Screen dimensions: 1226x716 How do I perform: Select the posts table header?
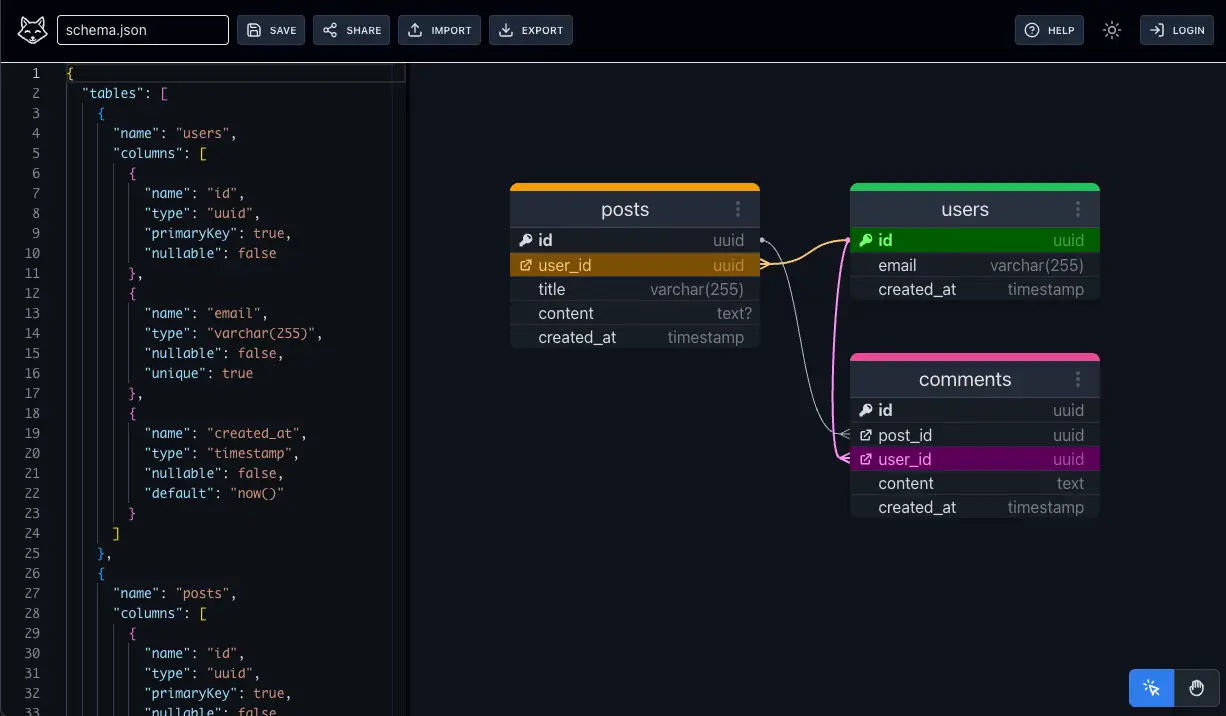pyautogui.click(x=635, y=209)
